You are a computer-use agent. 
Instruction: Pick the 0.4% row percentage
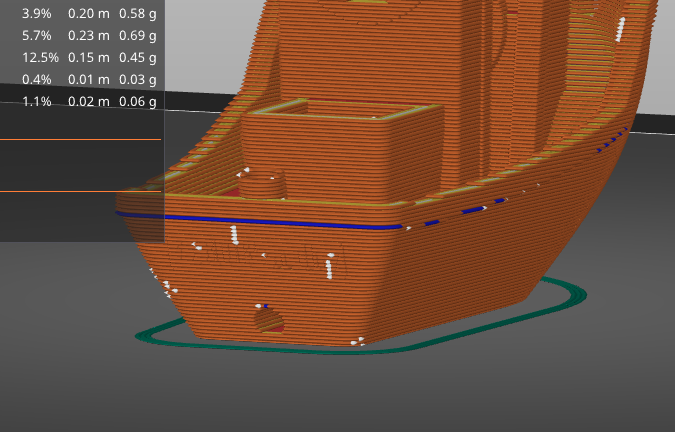[37, 80]
